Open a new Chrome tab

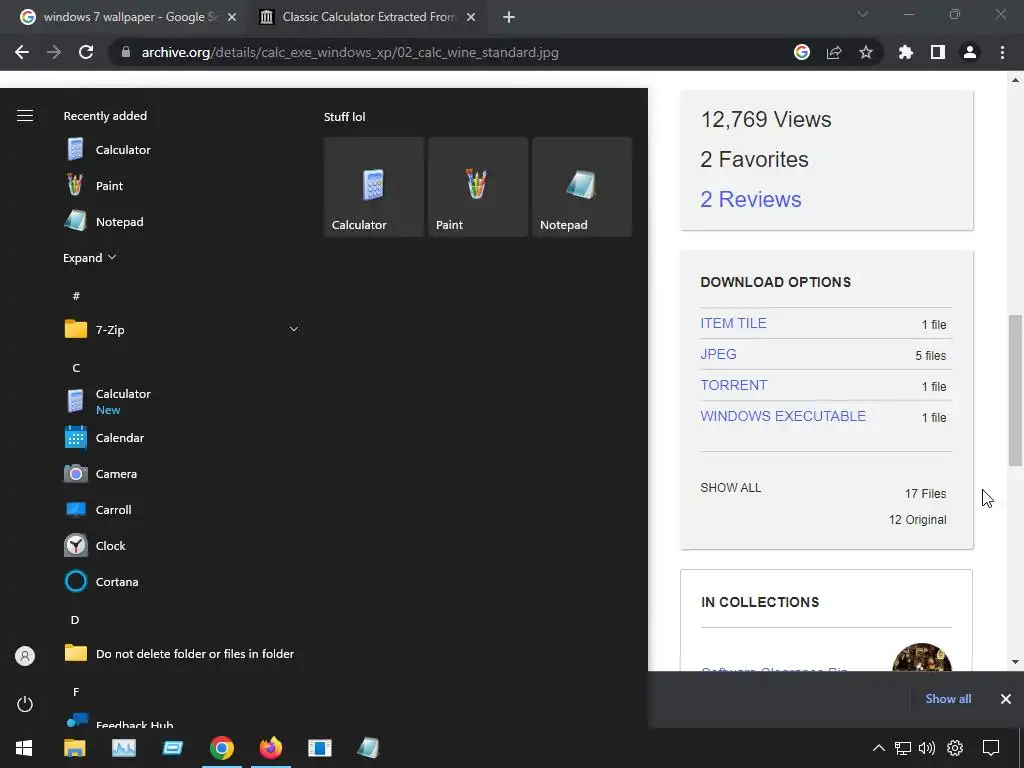coord(509,17)
